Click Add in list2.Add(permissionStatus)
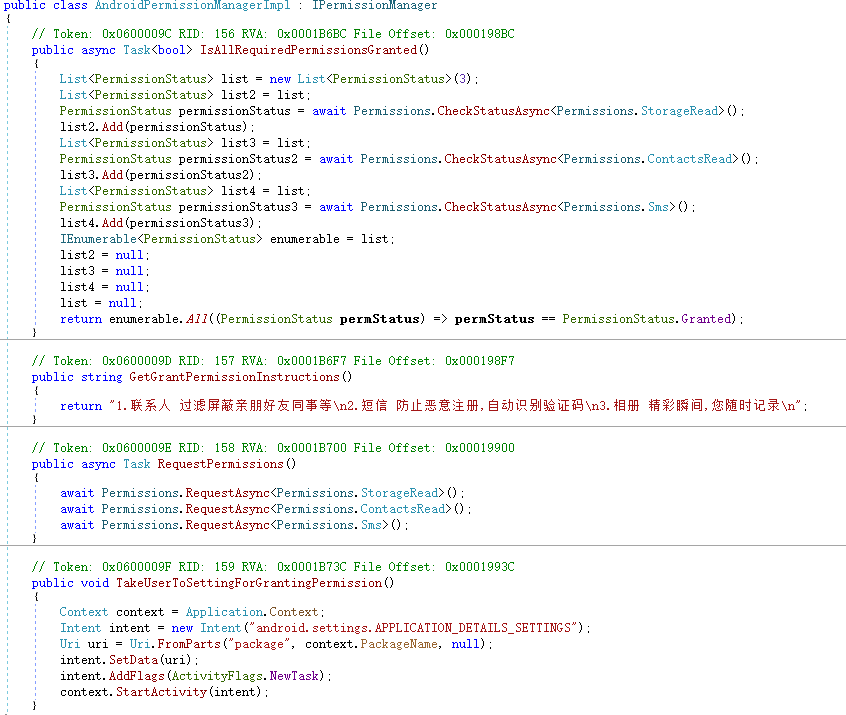The height and width of the screenshot is (715, 846). pyautogui.click(x=112, y=127)
